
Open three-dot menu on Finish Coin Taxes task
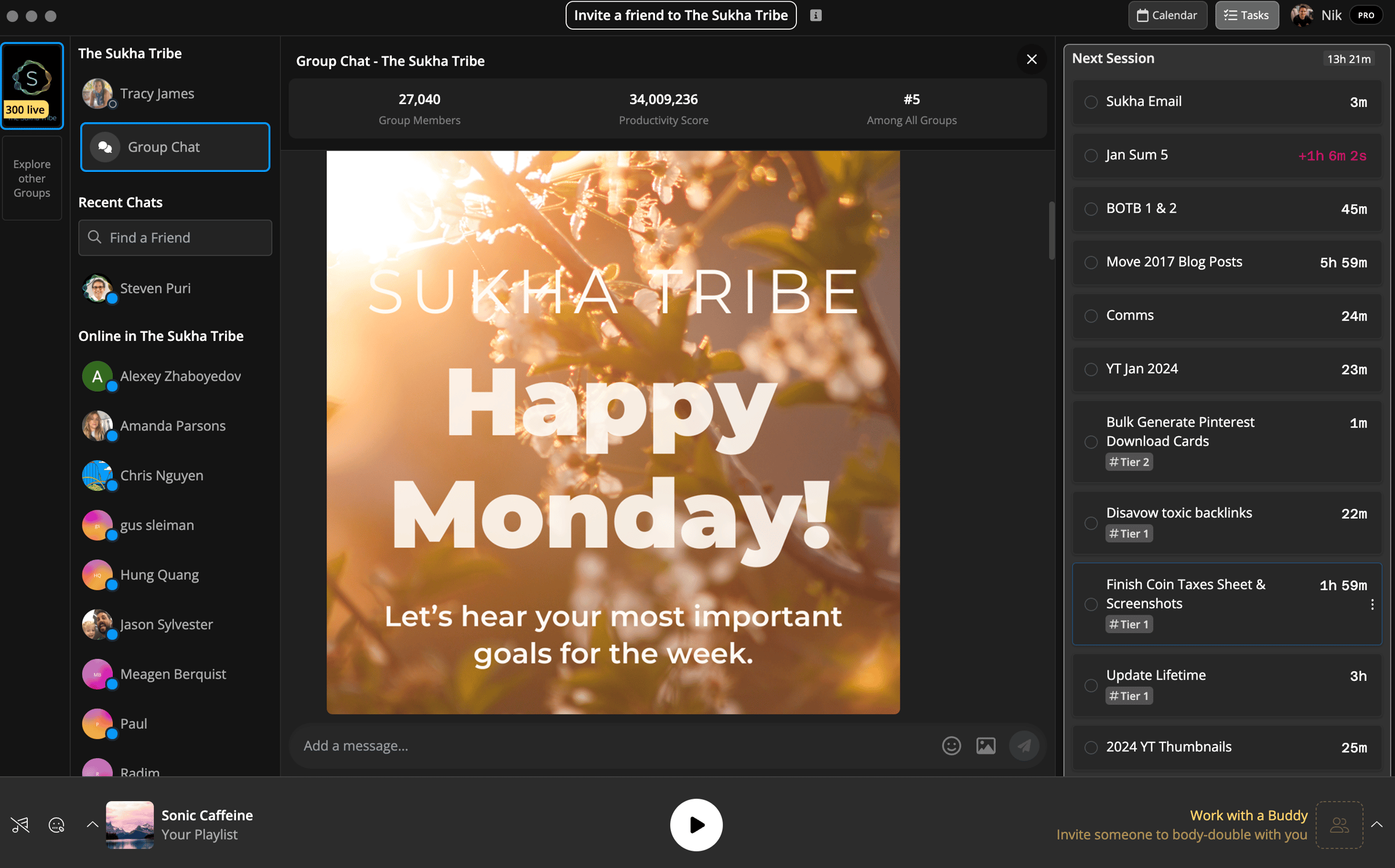tap(1372, 604)
